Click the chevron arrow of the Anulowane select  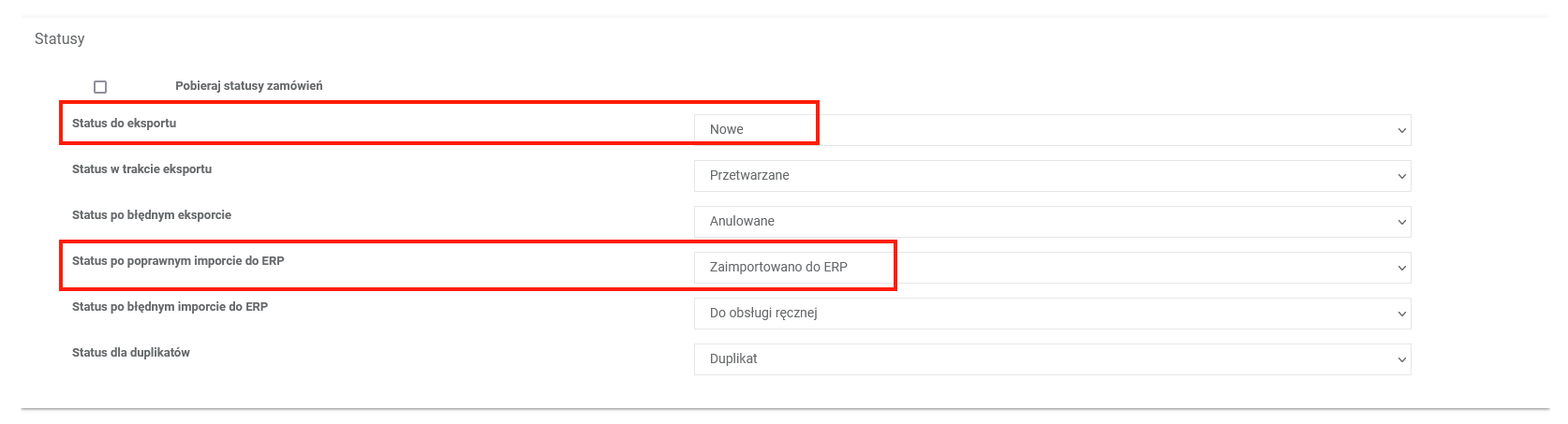(x=1401, y=222)
